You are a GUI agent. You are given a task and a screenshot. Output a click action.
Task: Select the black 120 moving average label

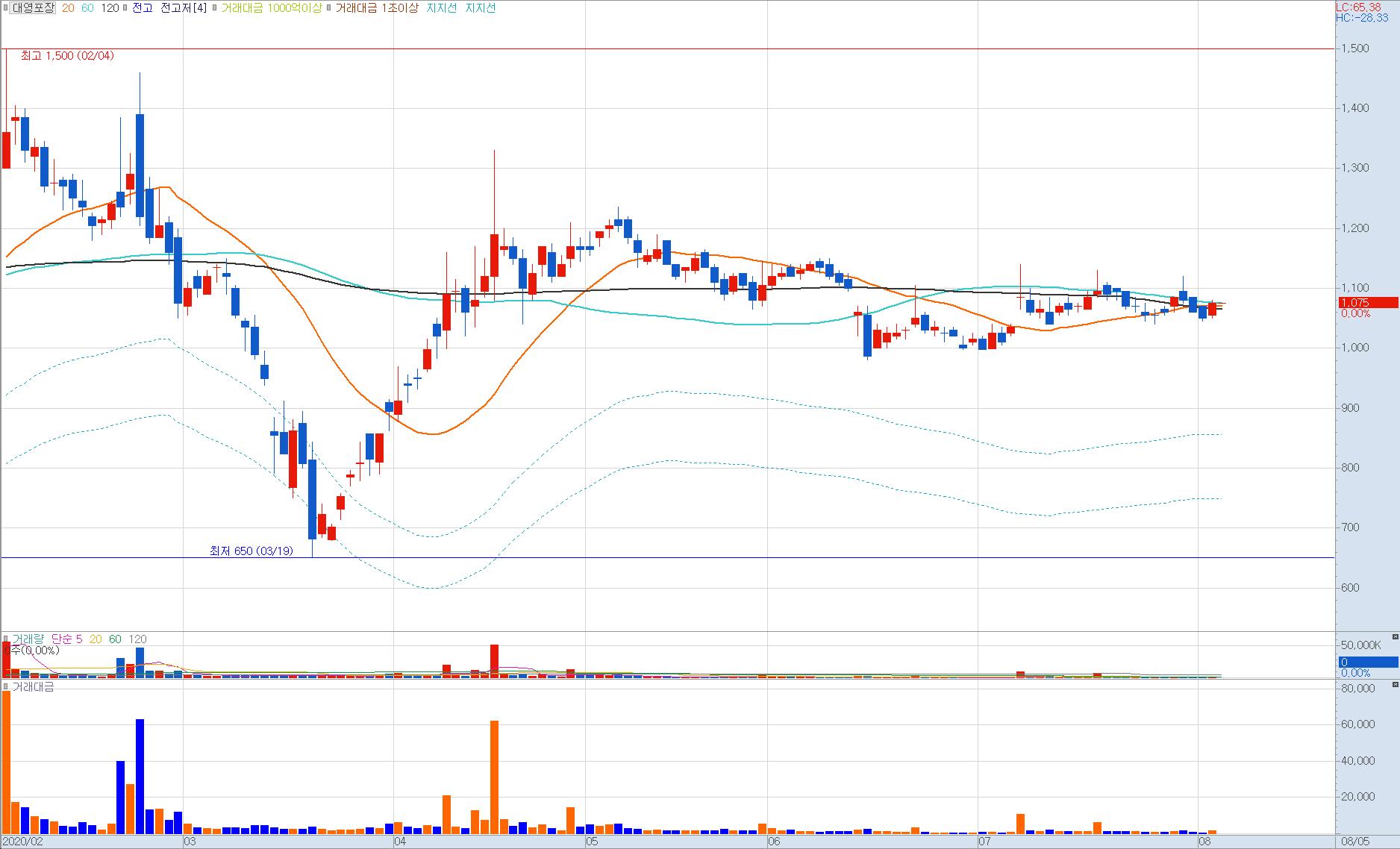click(x=110, y=8)
